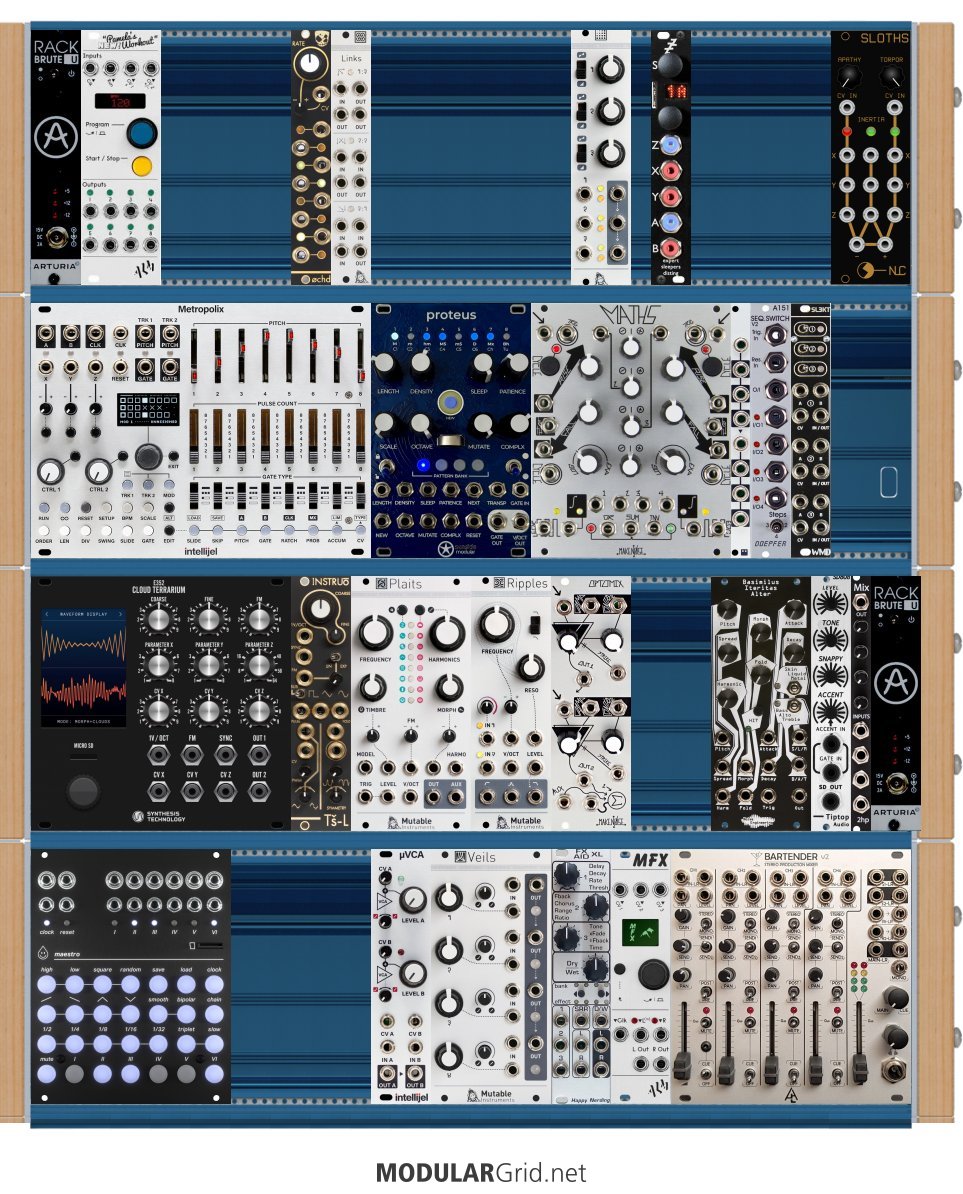Screen dimensions: 963x1194
Task: Click the red 120 BPM display on Pamela's Workout
Action: click(x=120, y=101)
